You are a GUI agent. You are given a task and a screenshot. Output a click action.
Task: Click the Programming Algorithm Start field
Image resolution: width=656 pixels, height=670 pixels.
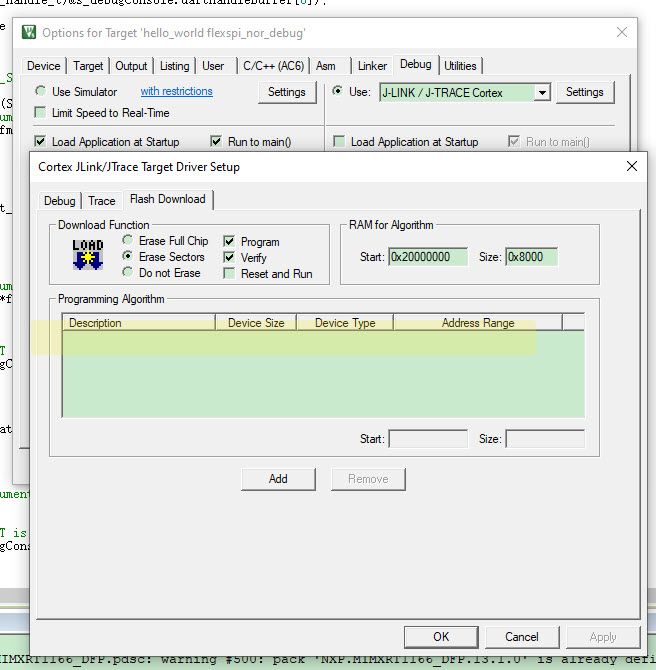click(428, 439)
